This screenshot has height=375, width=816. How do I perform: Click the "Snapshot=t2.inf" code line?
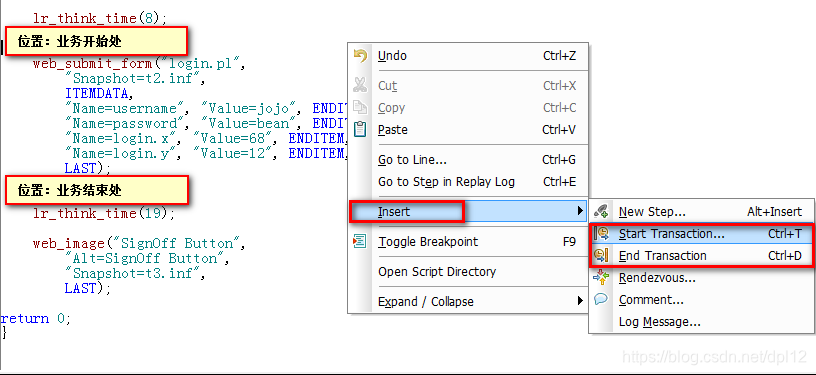[135, 79]
